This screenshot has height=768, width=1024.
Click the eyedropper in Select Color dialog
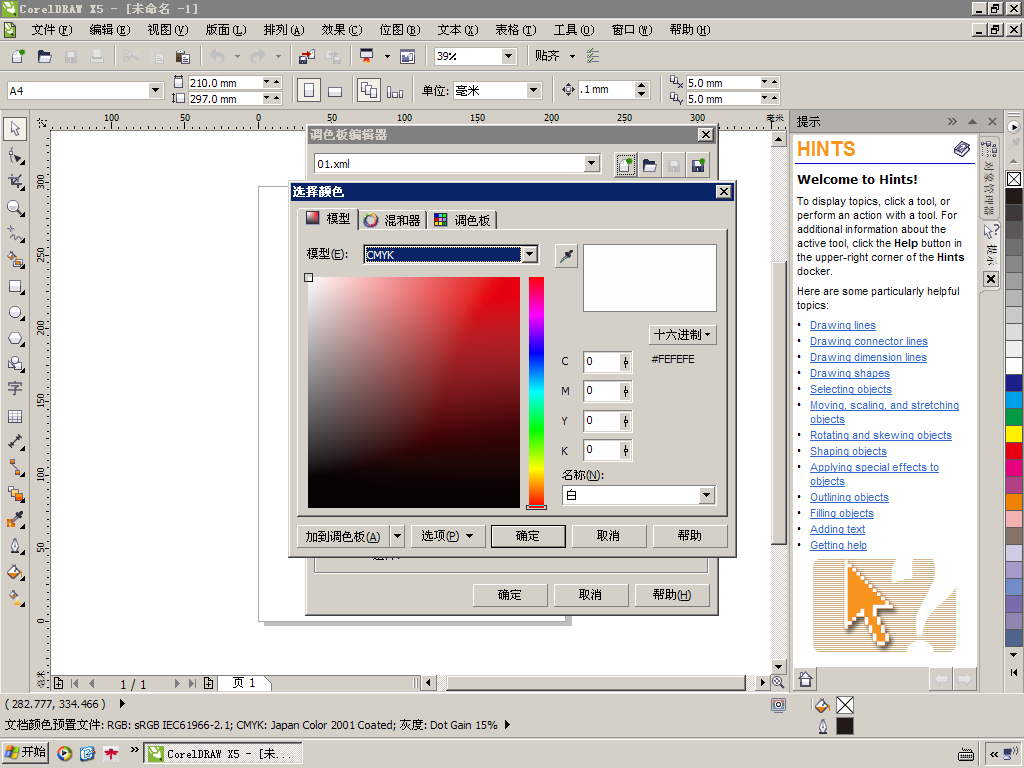coord(566,256)
